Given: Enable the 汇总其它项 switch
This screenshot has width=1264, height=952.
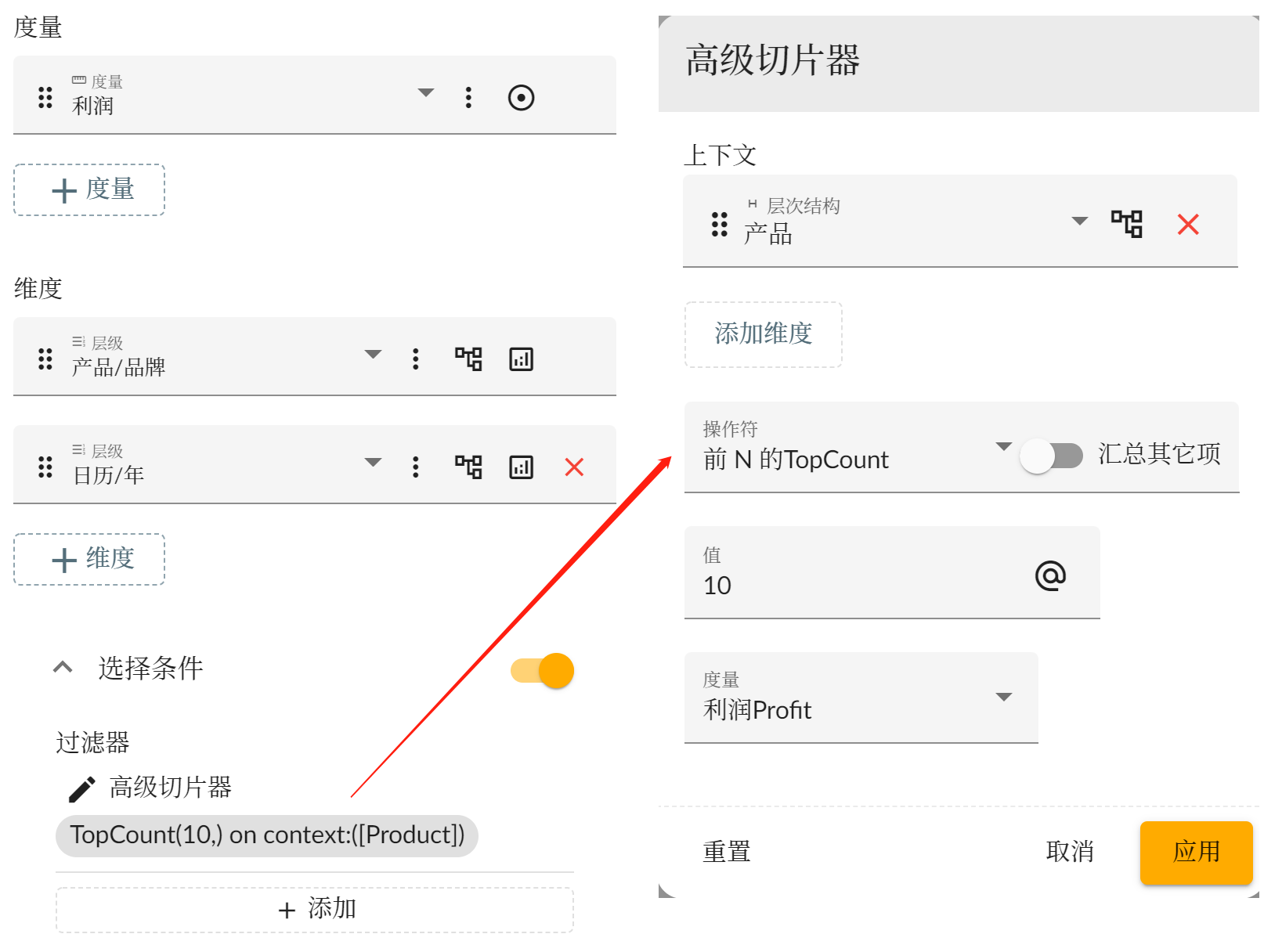Looking at the screenshot, I should pyautogui.click(x=1051, y=456).
